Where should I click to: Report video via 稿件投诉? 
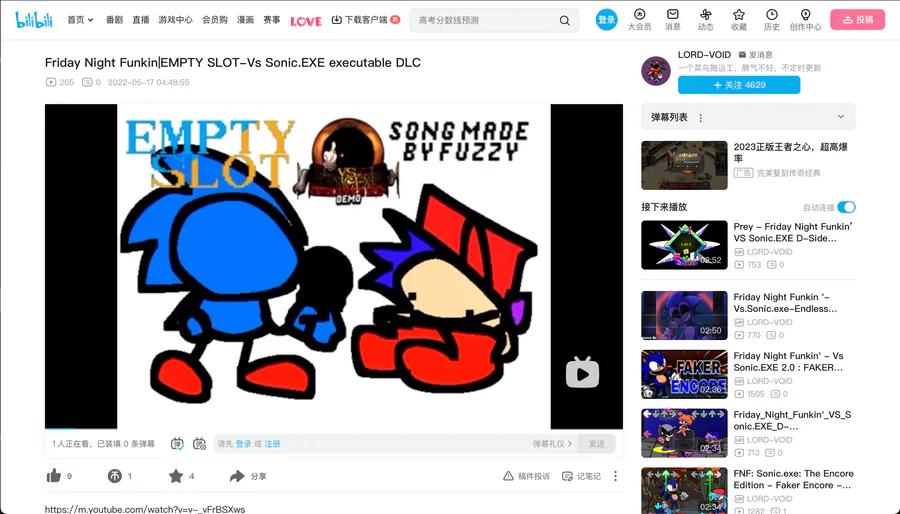526,476
